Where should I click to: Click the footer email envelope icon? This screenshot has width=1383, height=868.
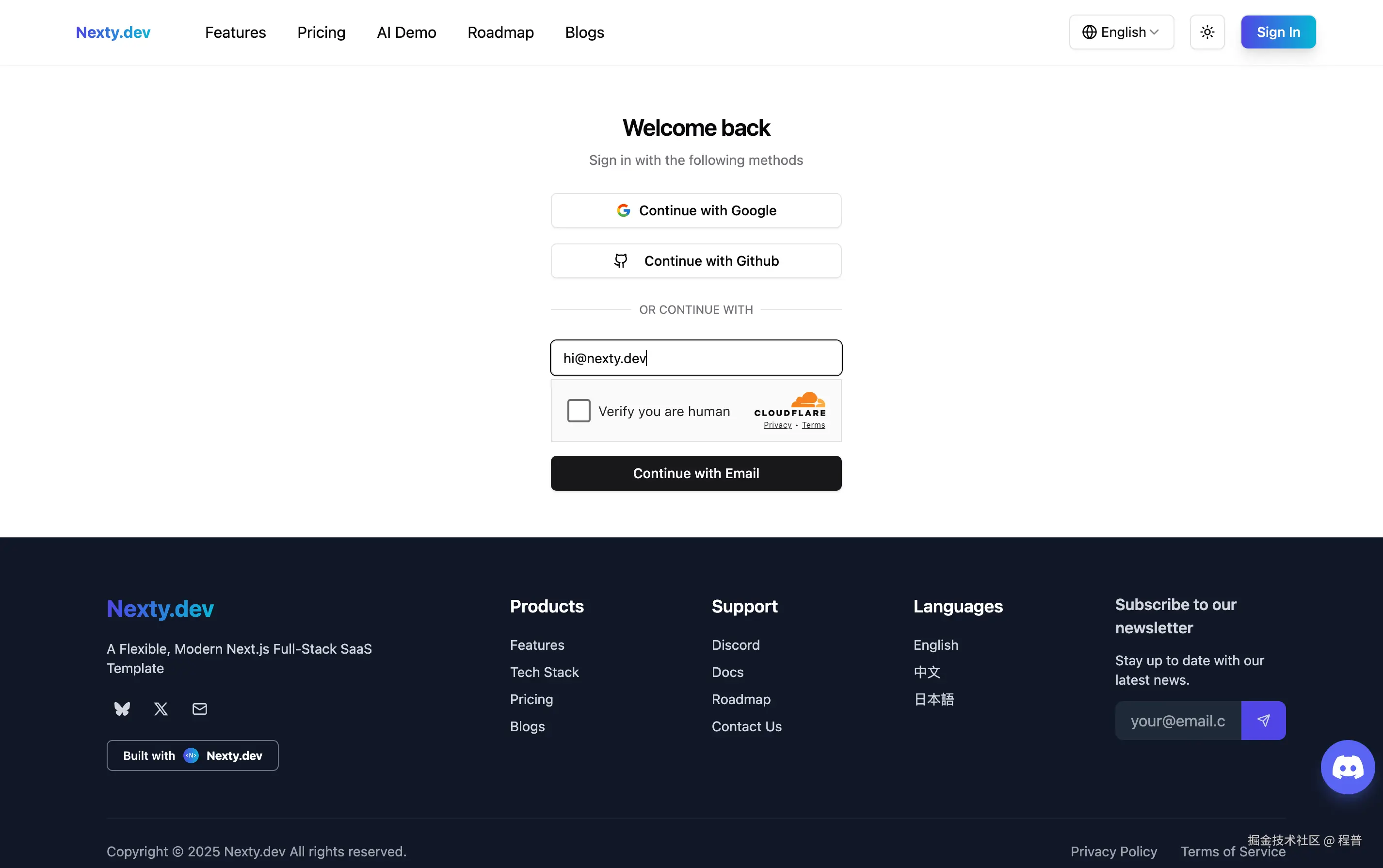[x=199, y=709]
